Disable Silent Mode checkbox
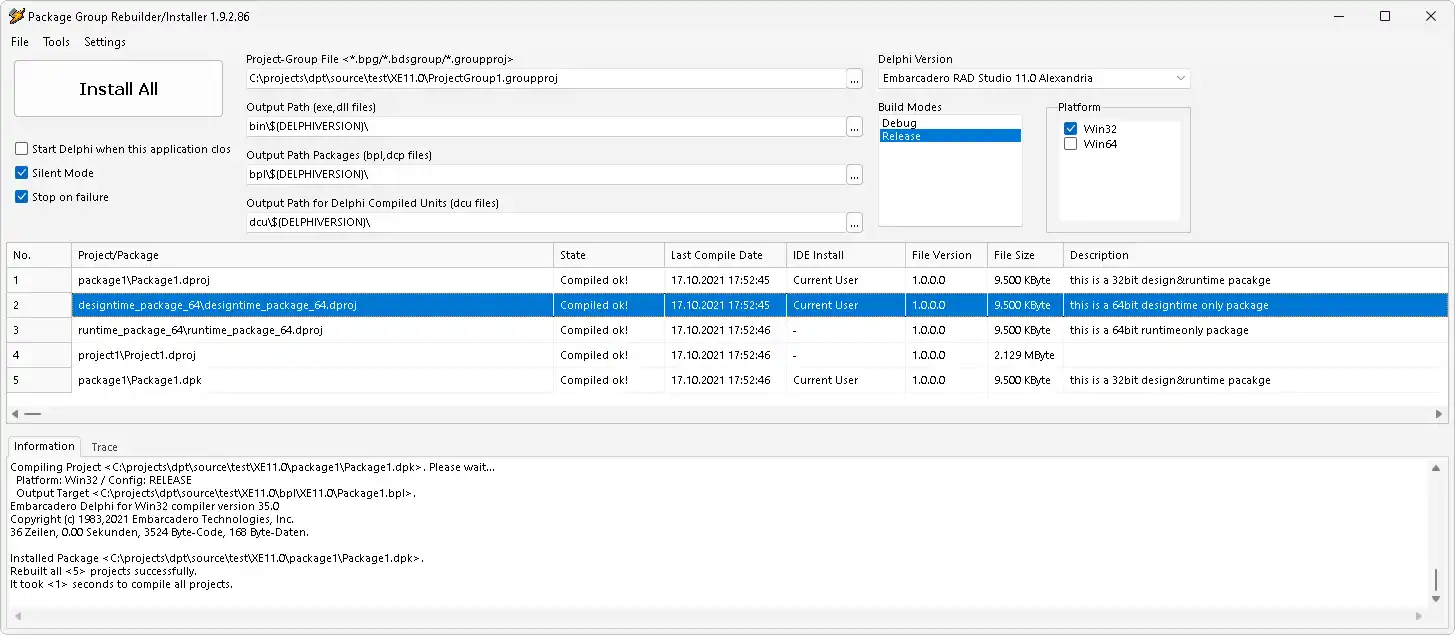The image size is (1455, 635). (x=22, y=173)
